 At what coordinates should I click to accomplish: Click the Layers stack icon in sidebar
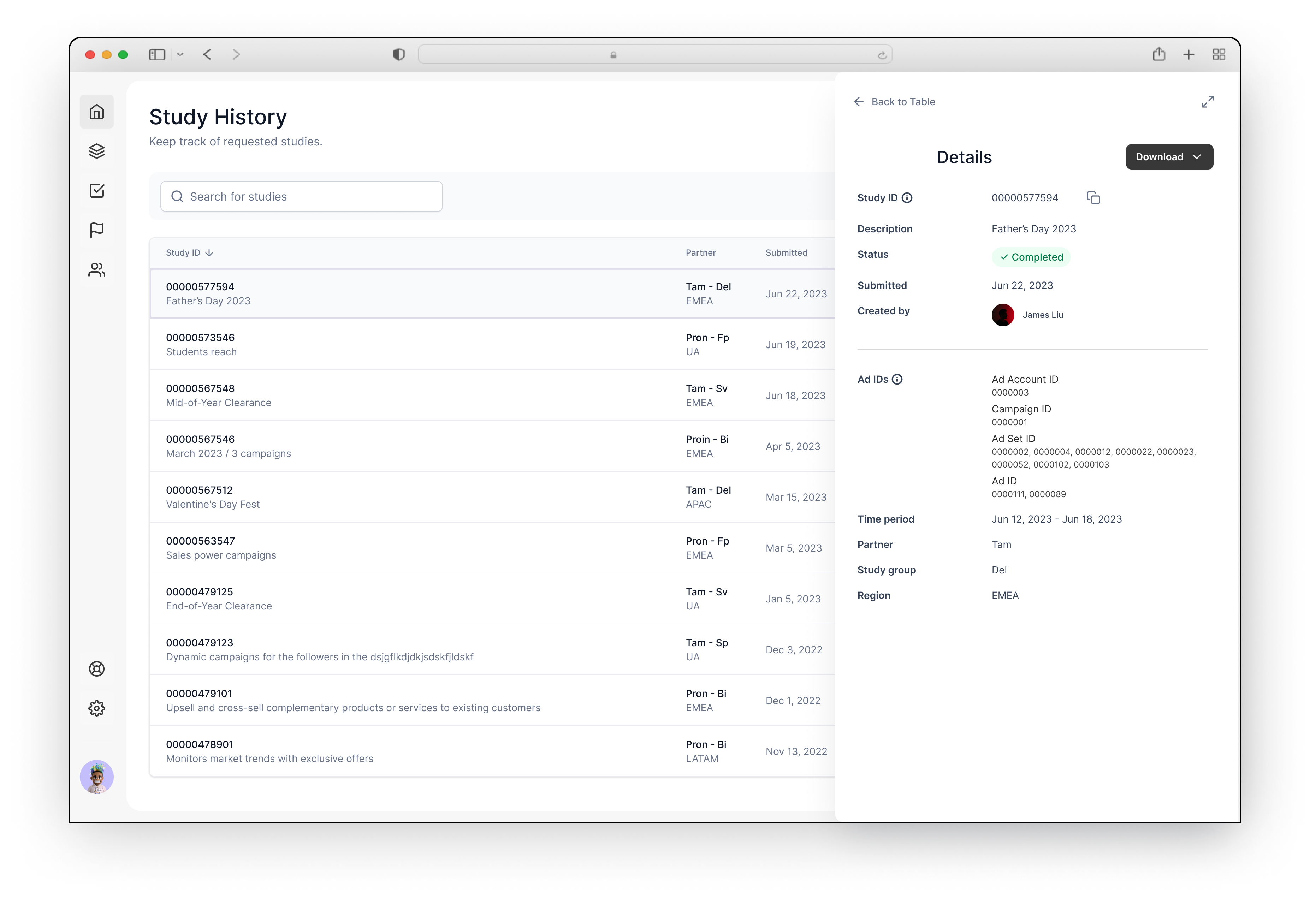coord(98,151)
